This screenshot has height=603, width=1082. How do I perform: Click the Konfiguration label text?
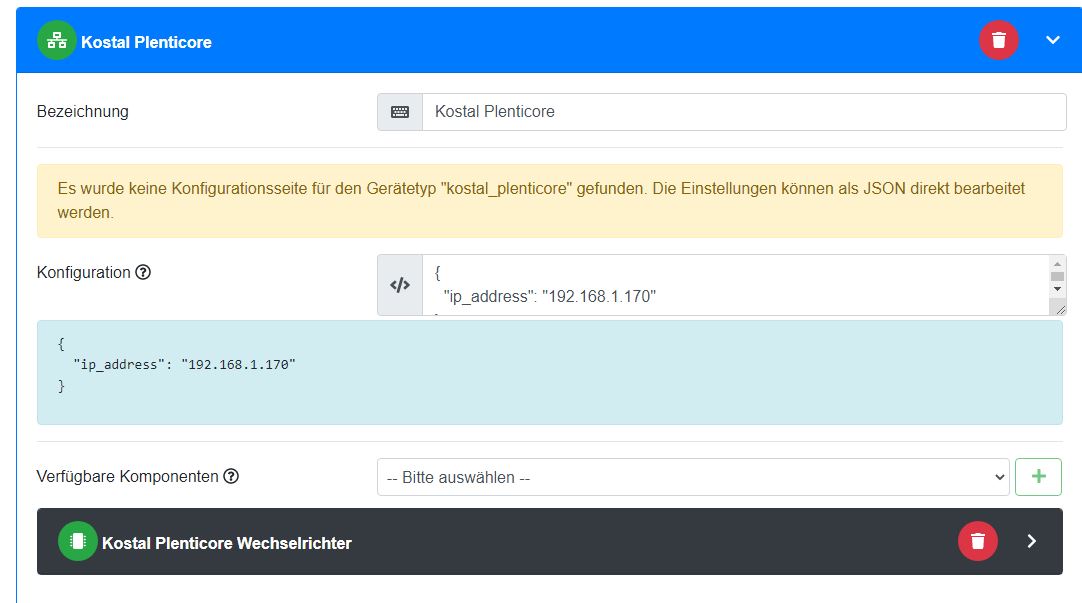coord(83,273)
